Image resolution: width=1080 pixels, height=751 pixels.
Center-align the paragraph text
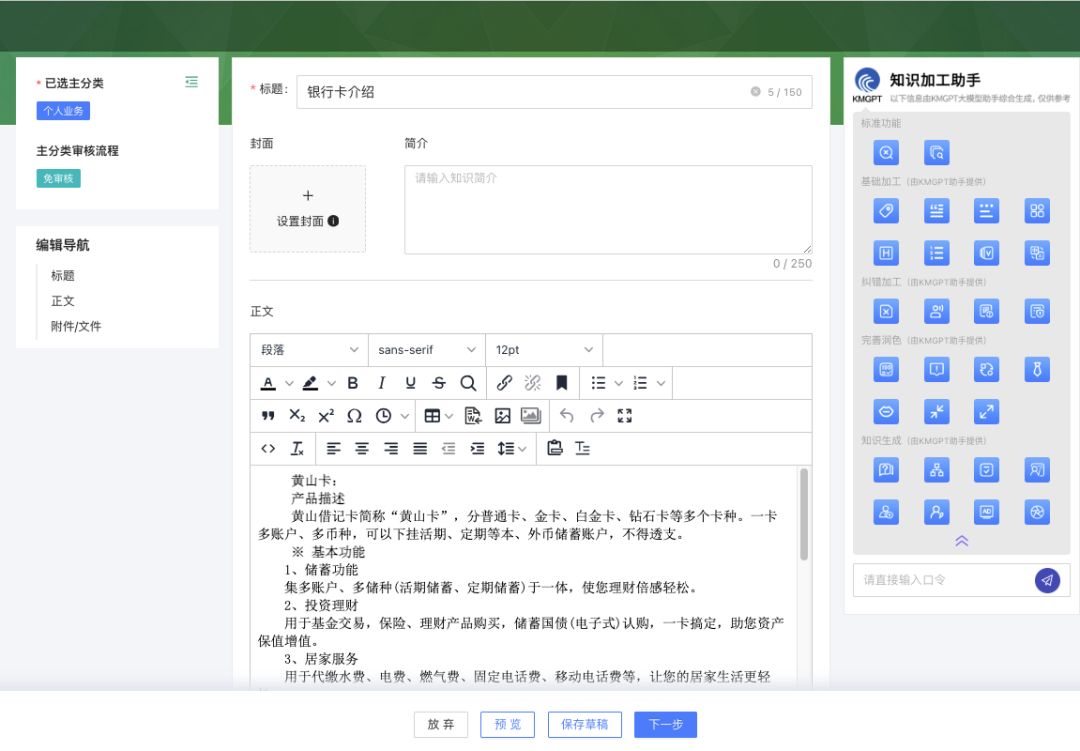pos(362,449)
